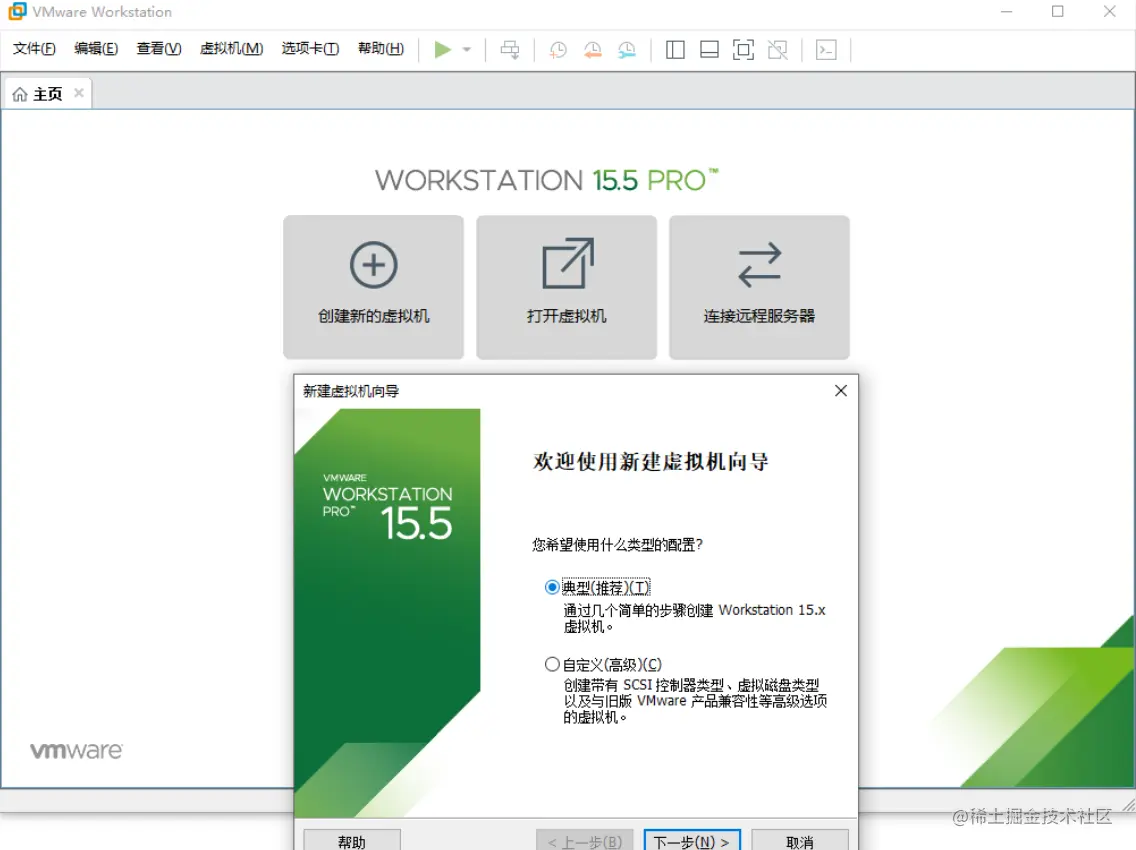
Task: Open the 虚拟机(M) menu
Action: (231, 49)
